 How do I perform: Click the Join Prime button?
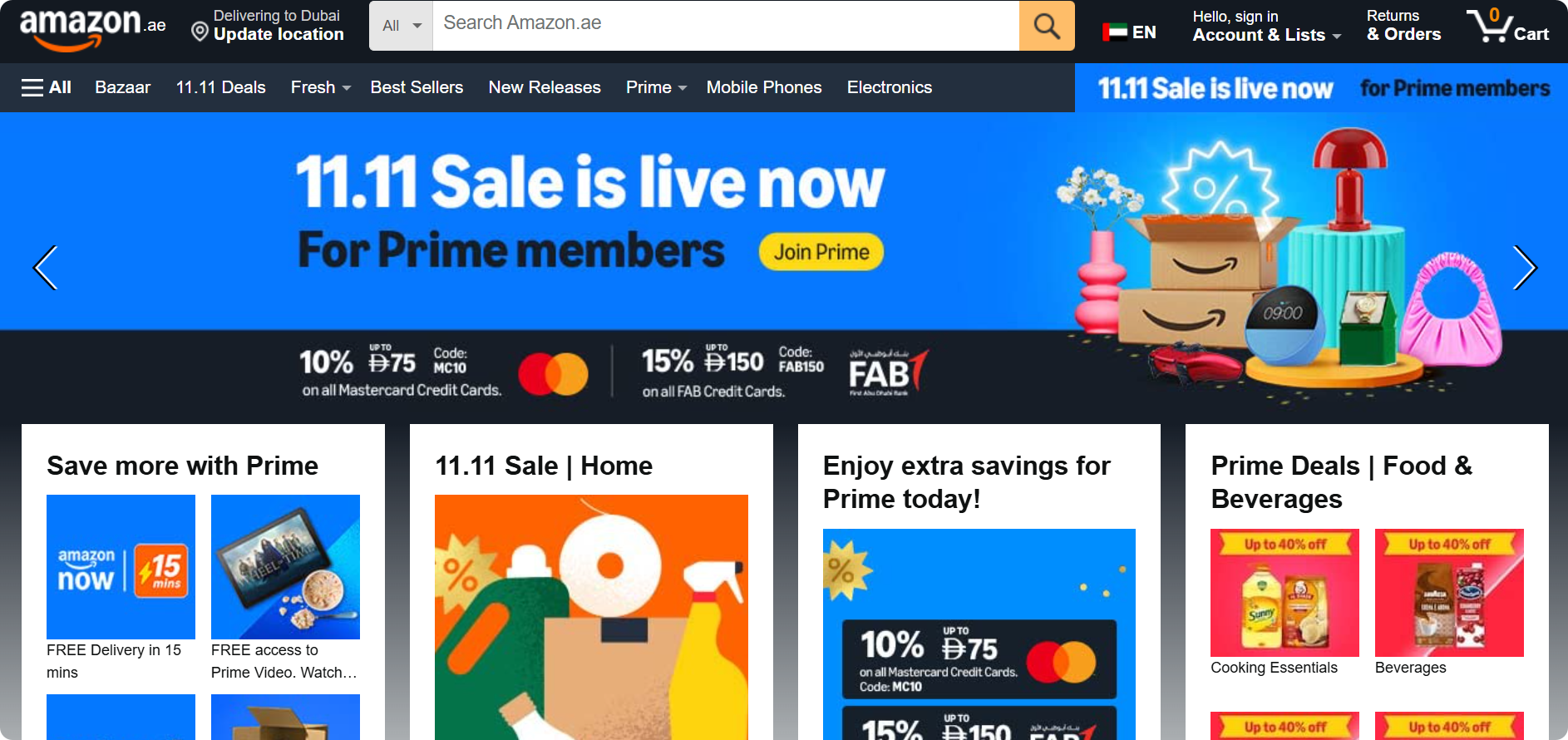pos(821,252)
